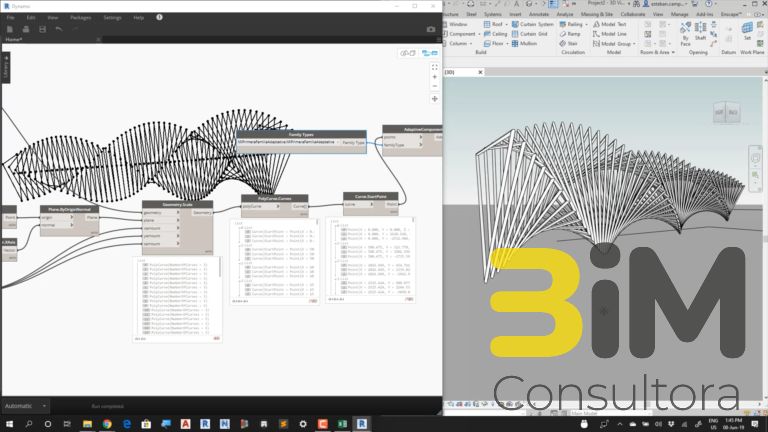This screenshot has width=768, height=432.
Task: Open the Dynamo Edit menu
Action: coord(31,18)
